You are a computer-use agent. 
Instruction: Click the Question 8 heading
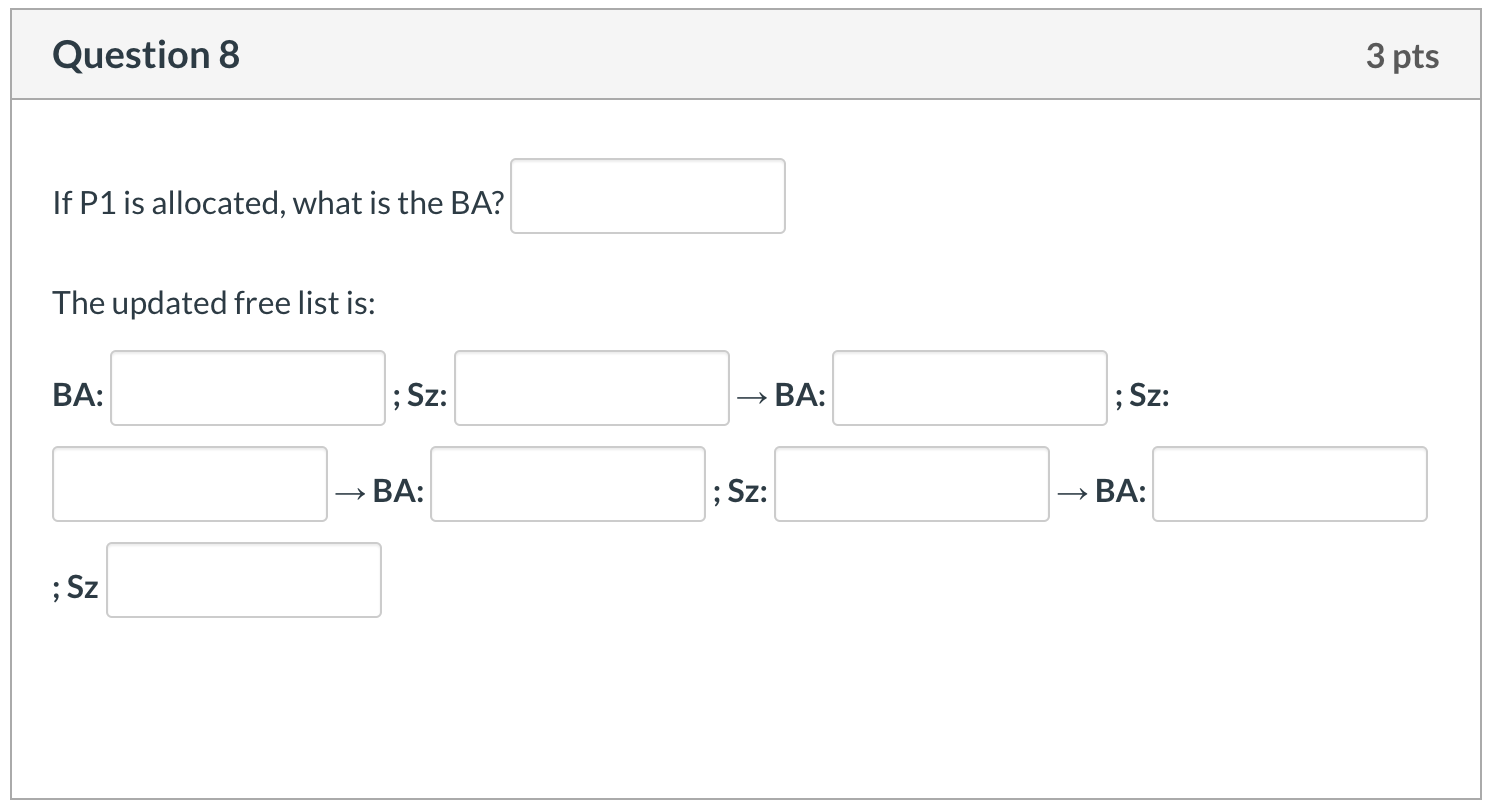click(x=146, y=55)
